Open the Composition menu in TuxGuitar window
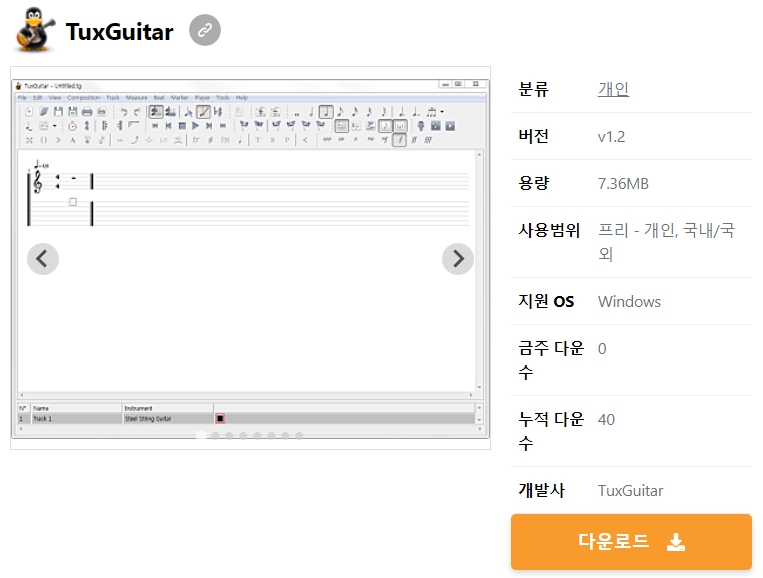 click(83, 98)
